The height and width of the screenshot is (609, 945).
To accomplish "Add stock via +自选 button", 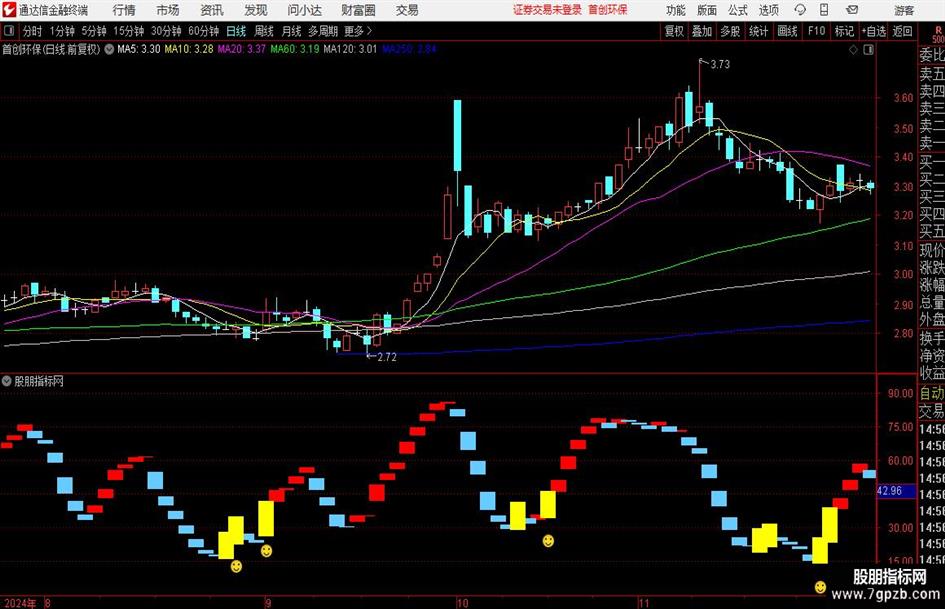I will pyautogui.click(x=874, y=31).
